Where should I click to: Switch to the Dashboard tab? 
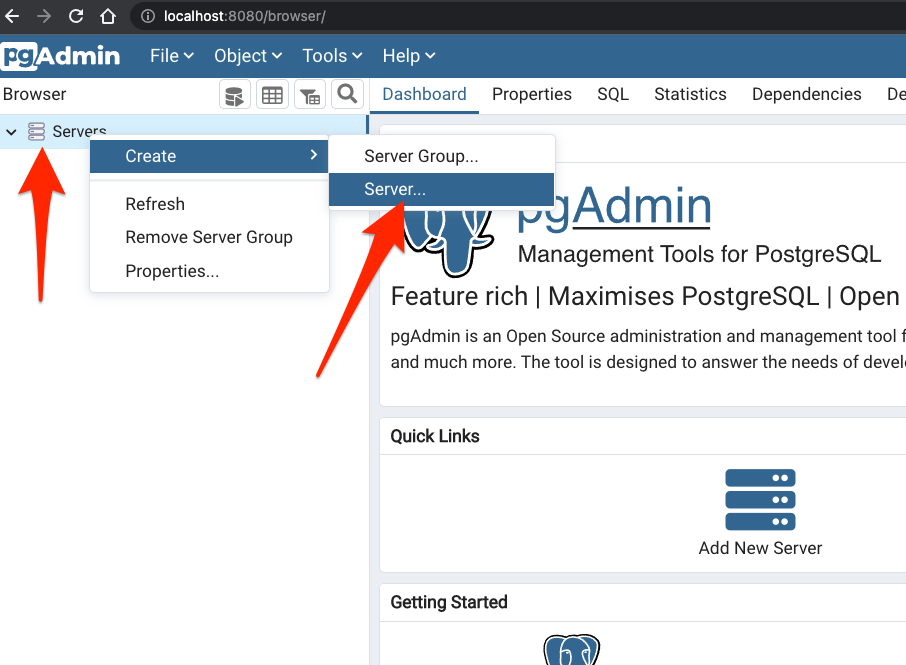[x=424, y=94]
